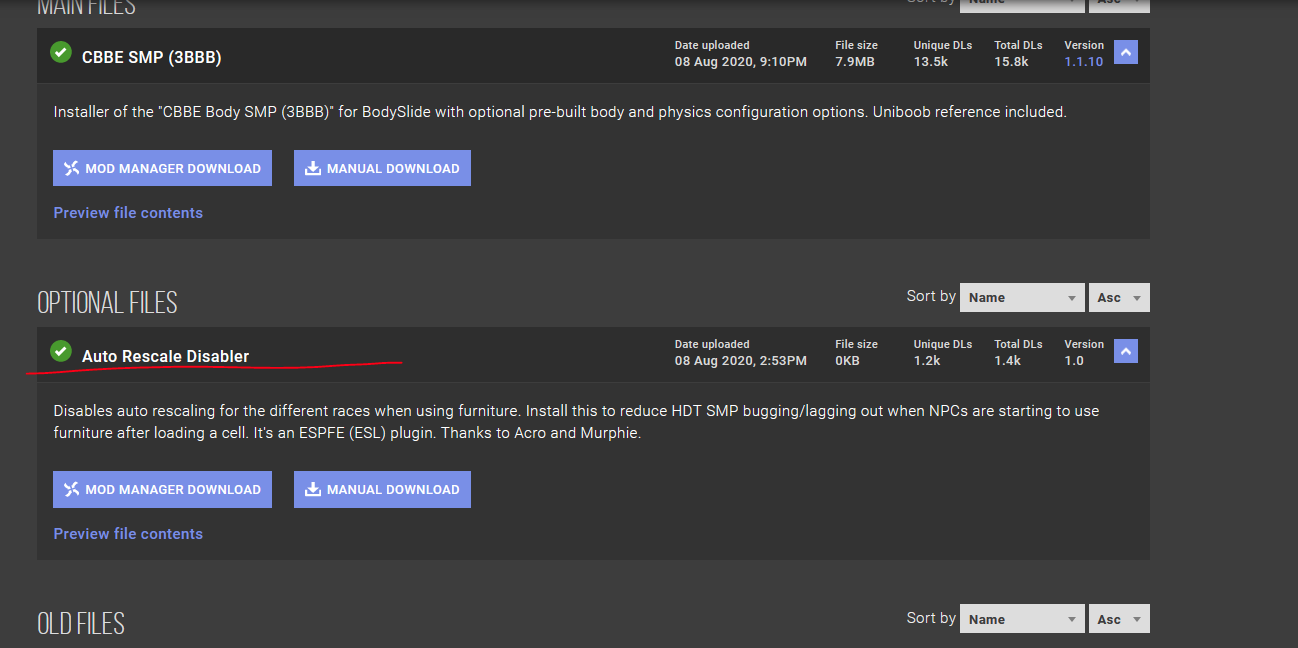Click the green checkmark beside Auto Rescale Disabler

[61, 350]
